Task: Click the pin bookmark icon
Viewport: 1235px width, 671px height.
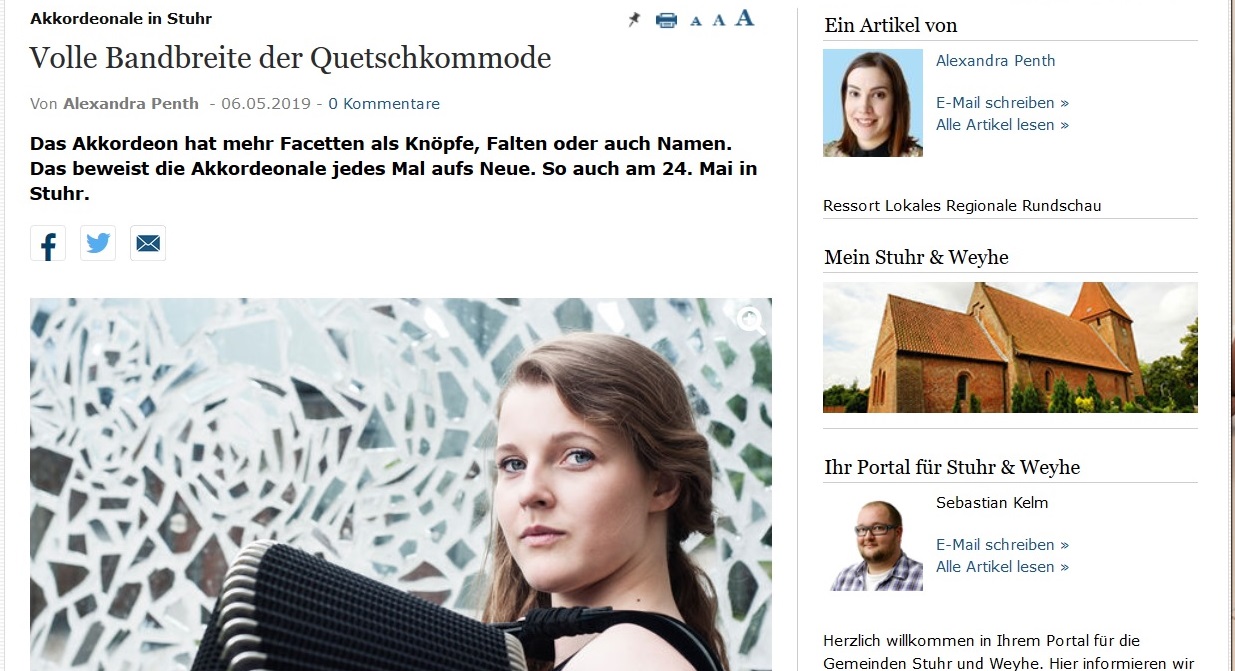Action: (634, 20)
